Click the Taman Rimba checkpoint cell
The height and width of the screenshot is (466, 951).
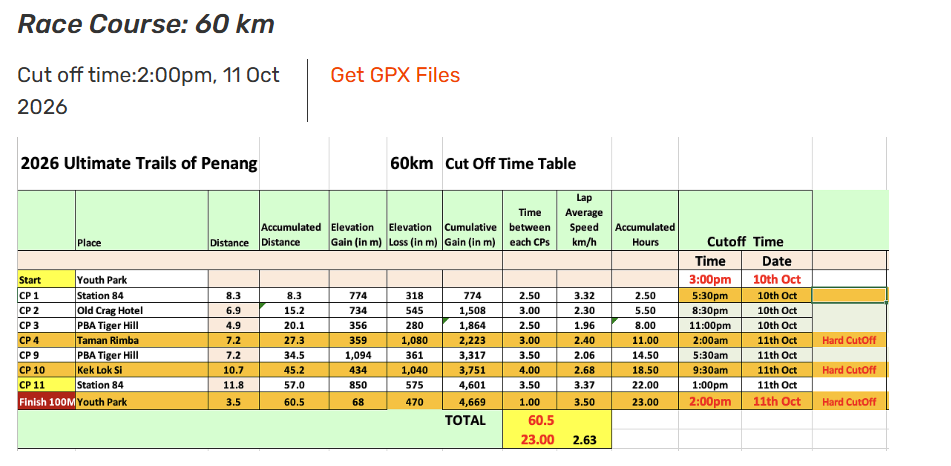tap(108, 341)
